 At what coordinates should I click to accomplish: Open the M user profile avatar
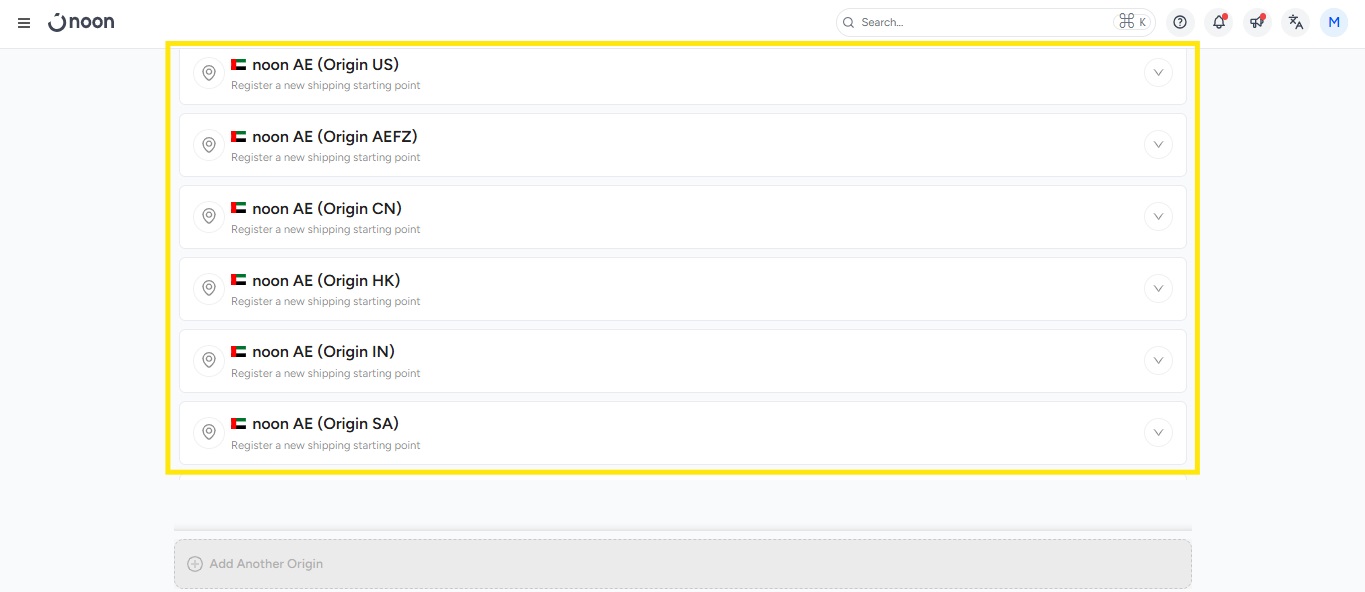coord(1334,22)
